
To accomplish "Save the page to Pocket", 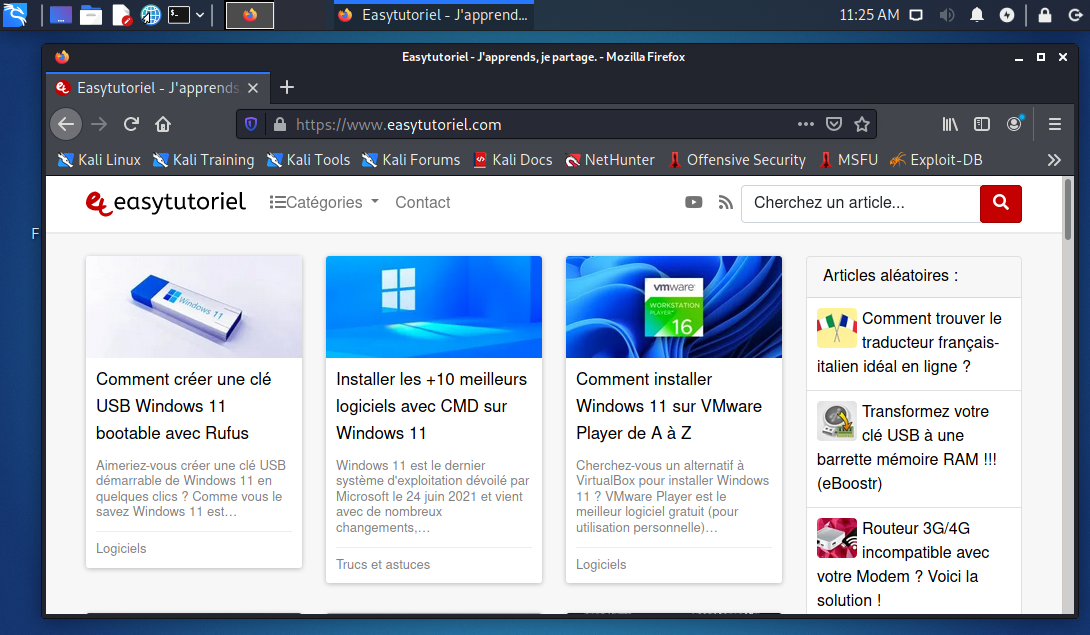I will click(x=833, y=124).
